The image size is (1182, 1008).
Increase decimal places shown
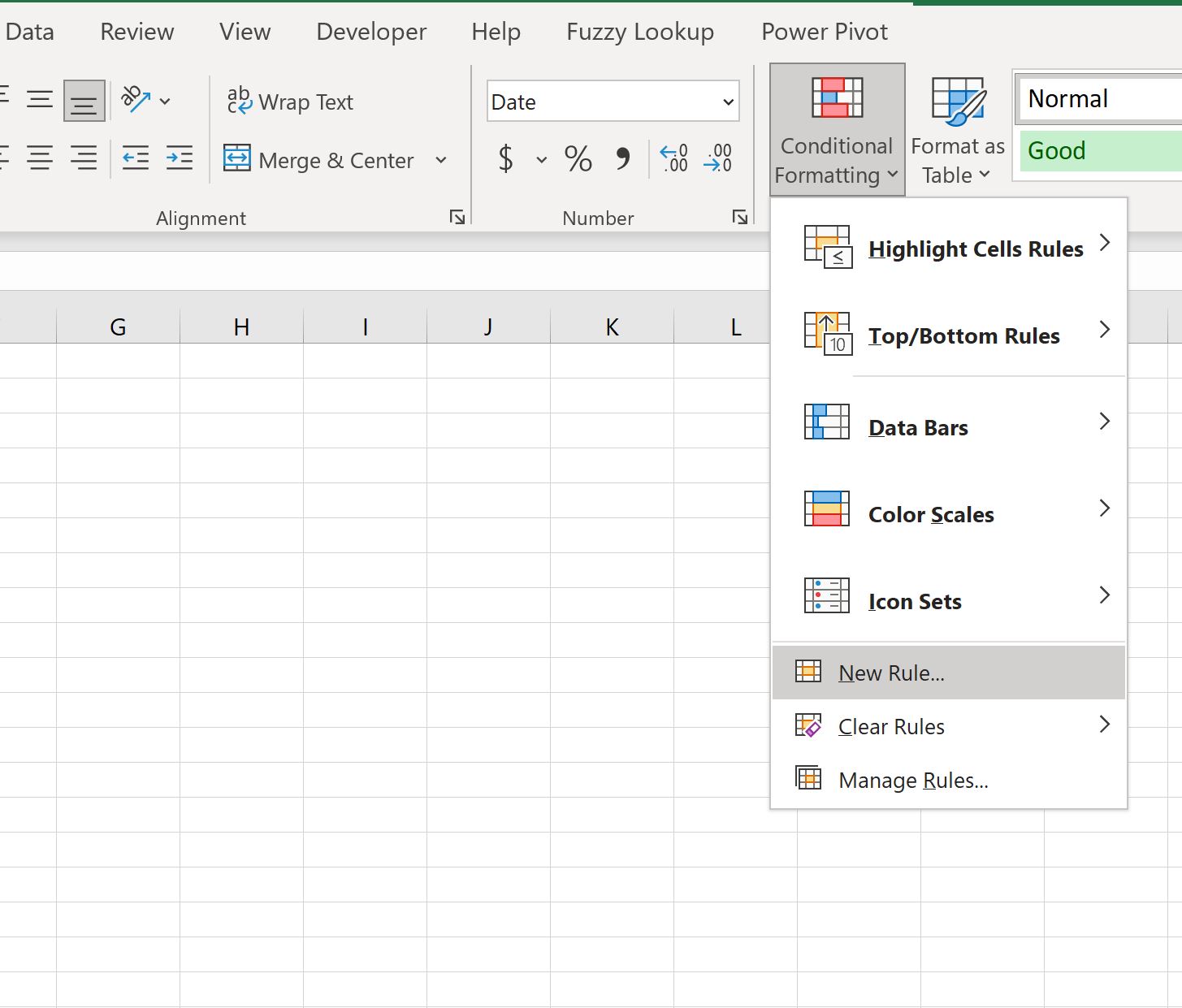pyautogui.click(x=673, y=157)
